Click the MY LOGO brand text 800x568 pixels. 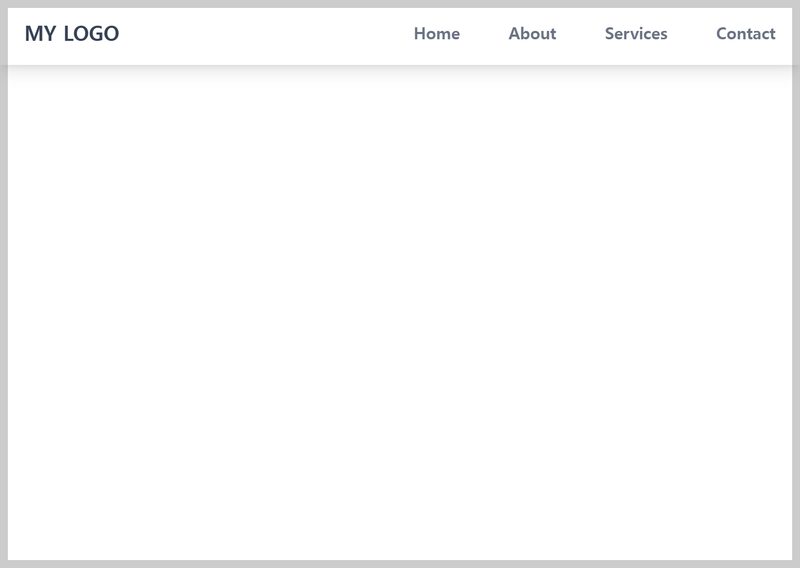coord(71,34)
